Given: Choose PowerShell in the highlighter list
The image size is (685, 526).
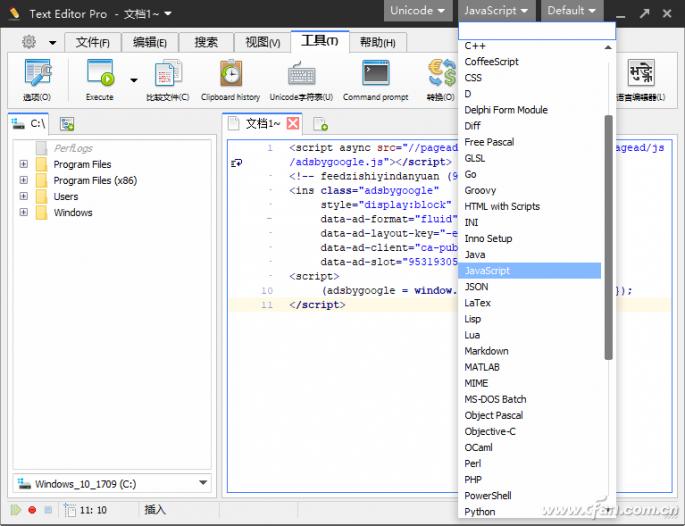Looking at the screenshot, I should coord(487,495).
